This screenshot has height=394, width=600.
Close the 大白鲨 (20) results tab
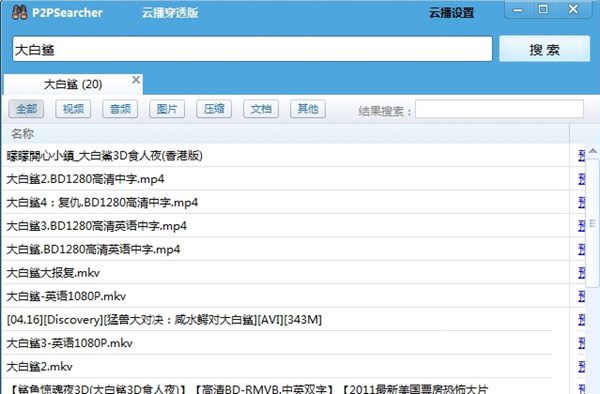[136, 80]
